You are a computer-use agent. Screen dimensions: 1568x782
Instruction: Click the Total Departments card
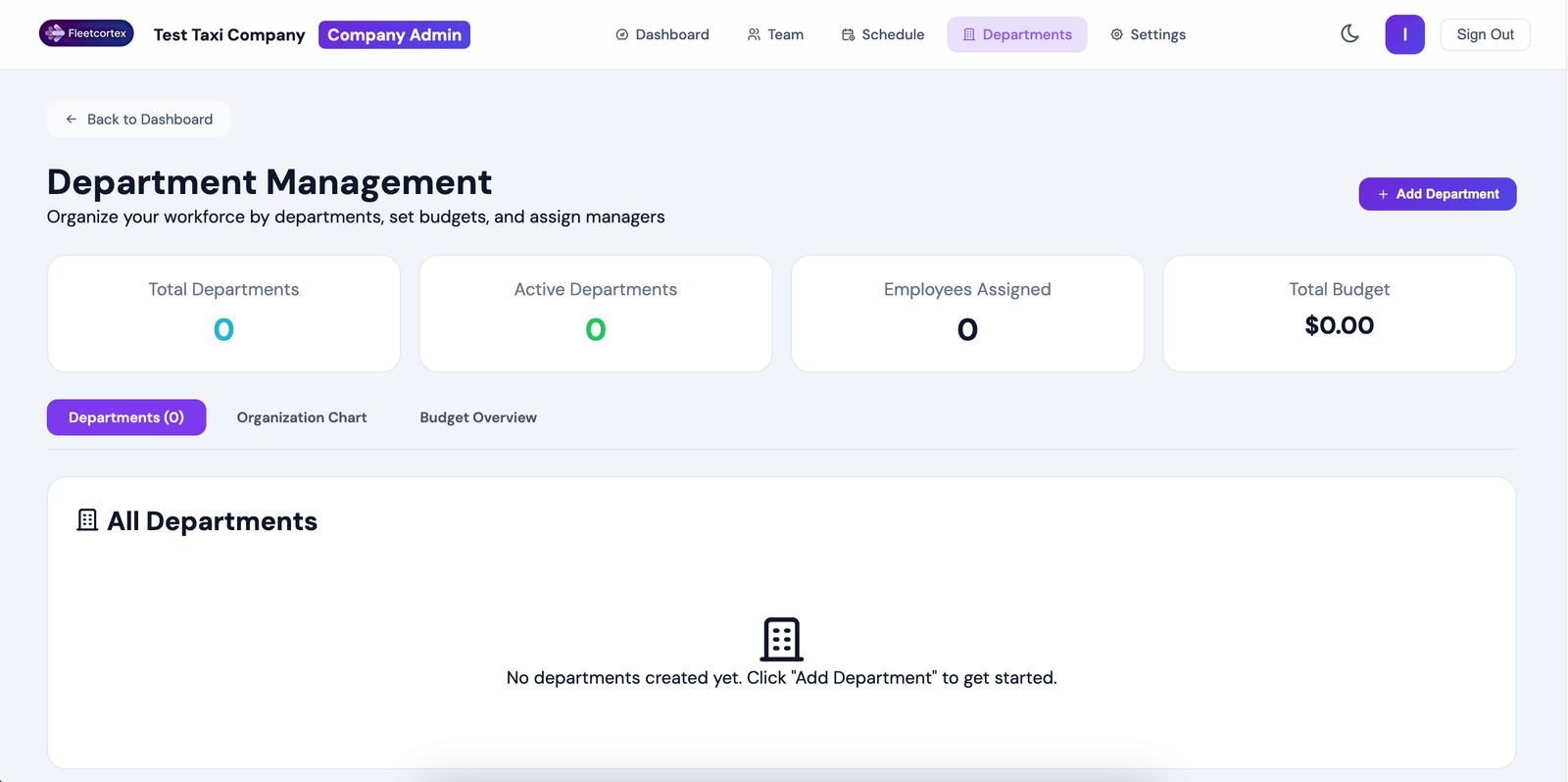click(223, 314)
